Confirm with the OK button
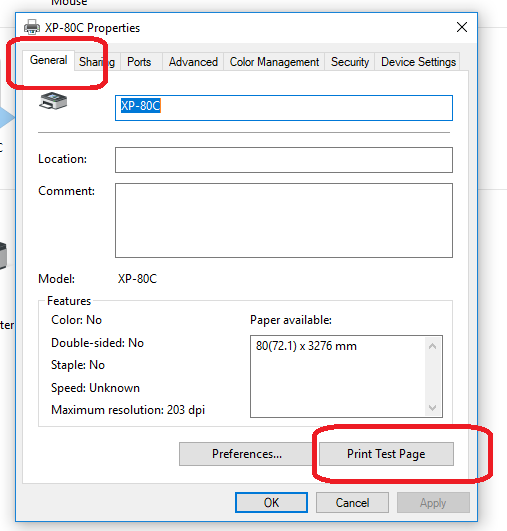The image size is (507, 531). (x=271, y=503)
